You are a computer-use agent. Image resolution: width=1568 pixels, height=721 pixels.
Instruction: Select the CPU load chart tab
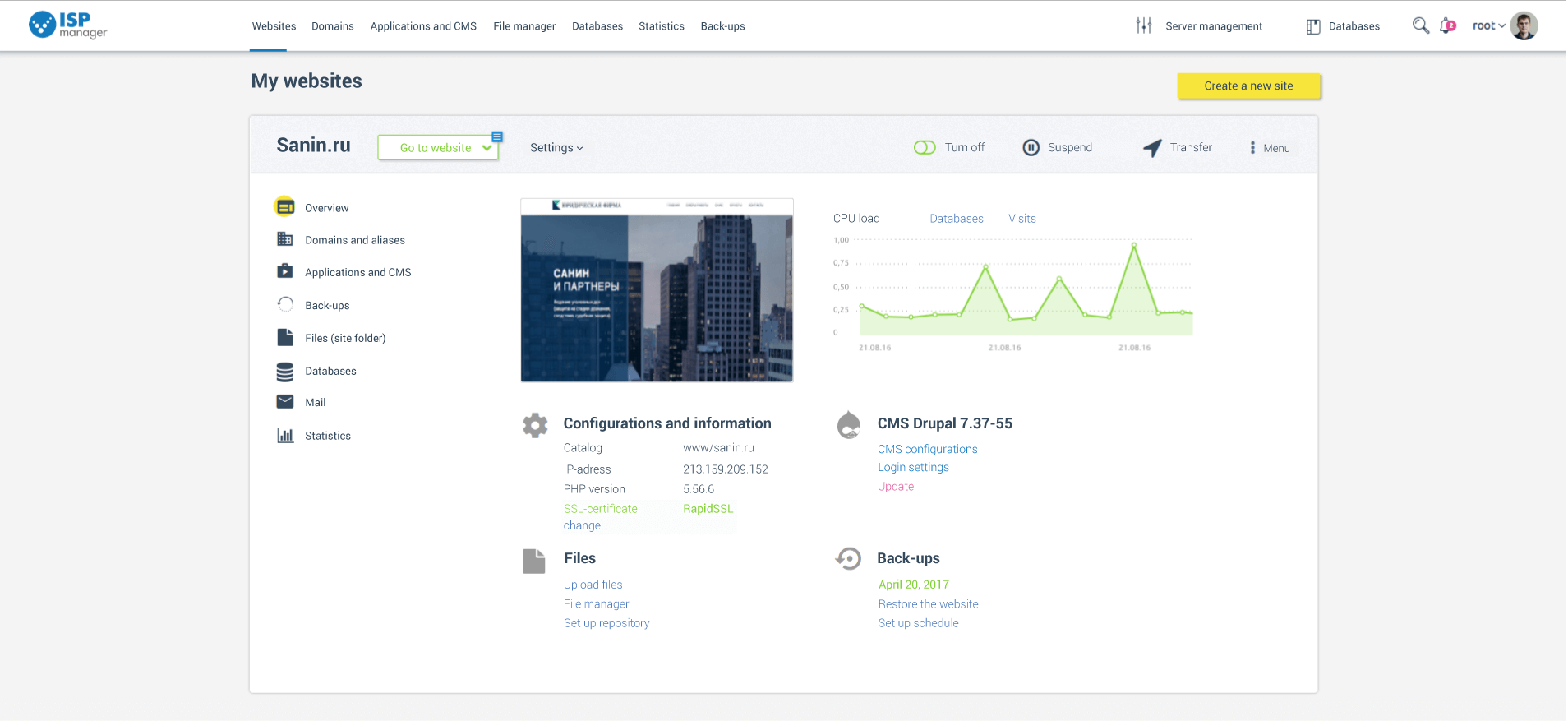coord(856,219)
